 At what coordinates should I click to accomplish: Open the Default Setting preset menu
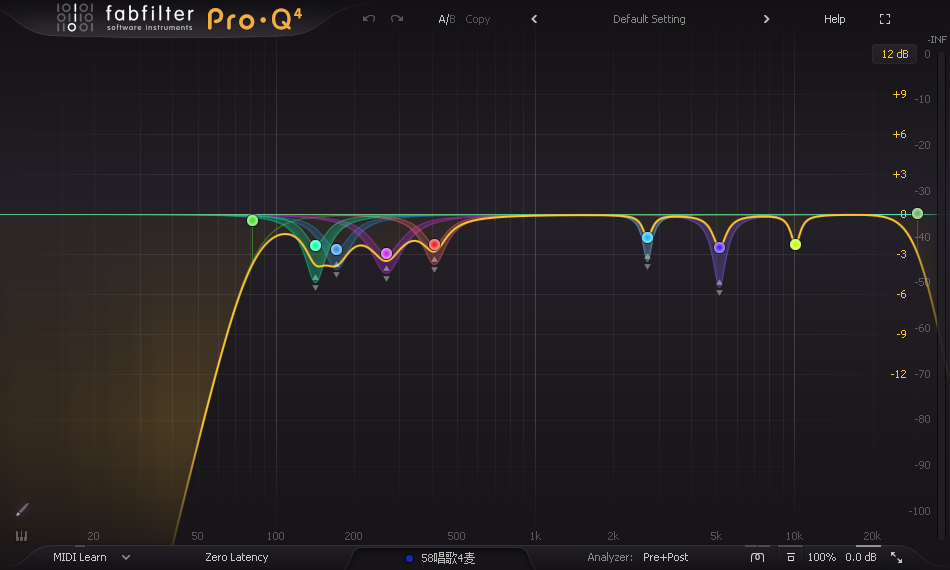click(649, 19)
